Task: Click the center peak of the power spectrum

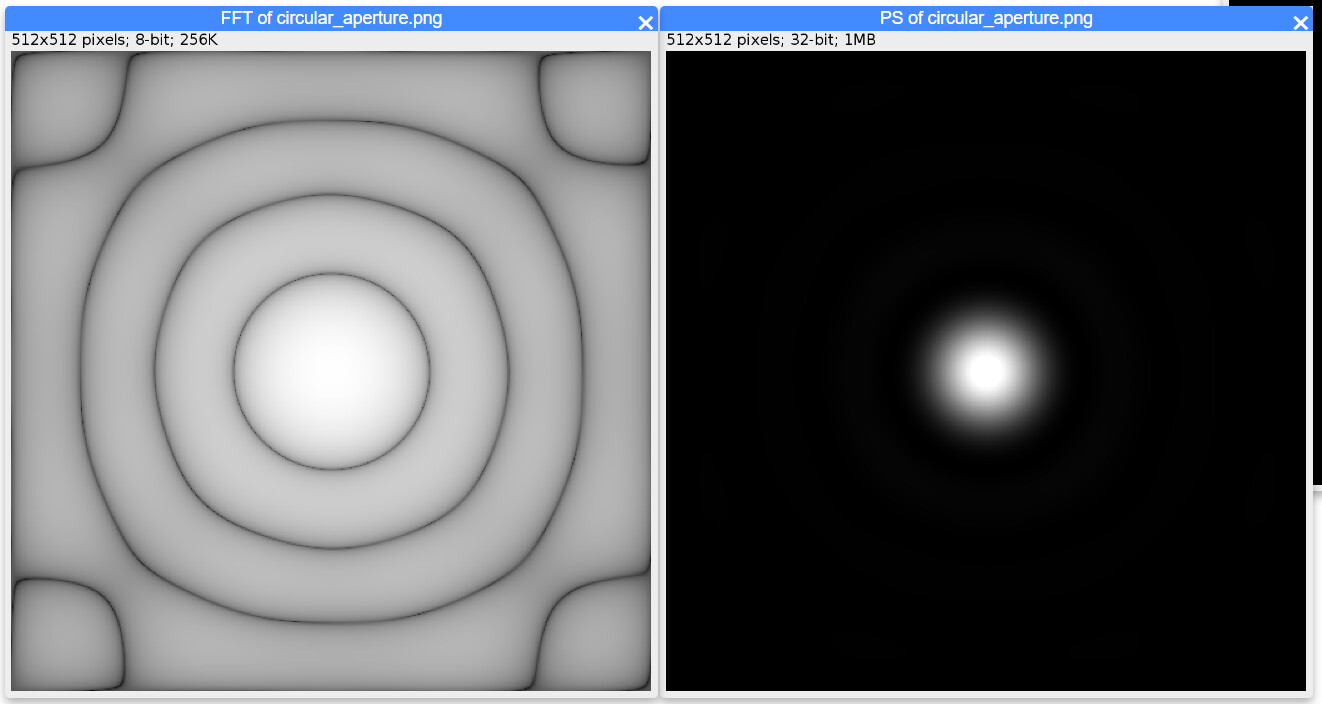Action: pyautogui.click(x=985, y=370)
